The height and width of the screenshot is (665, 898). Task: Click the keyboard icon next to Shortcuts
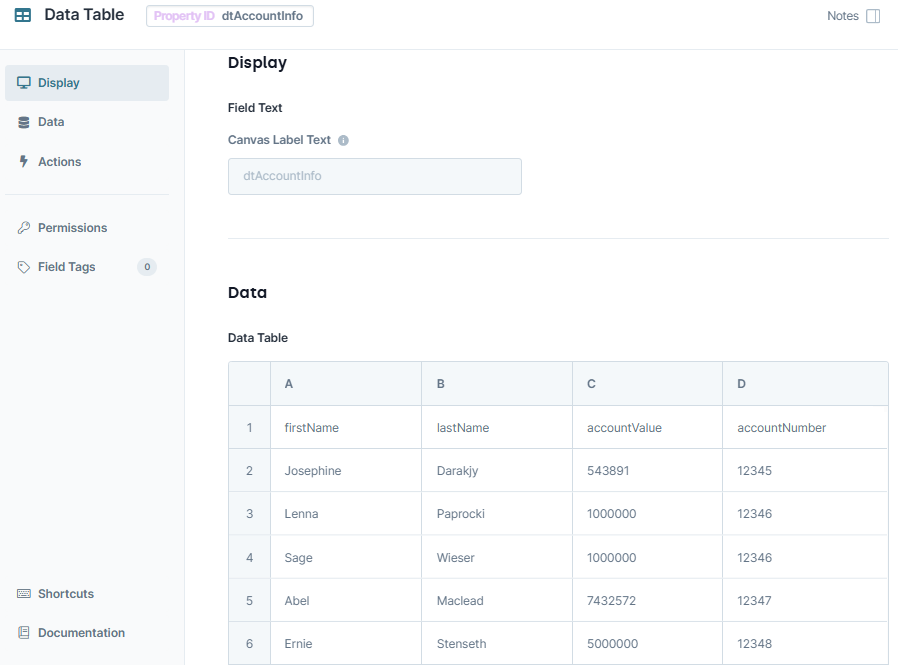pos(23,593)
